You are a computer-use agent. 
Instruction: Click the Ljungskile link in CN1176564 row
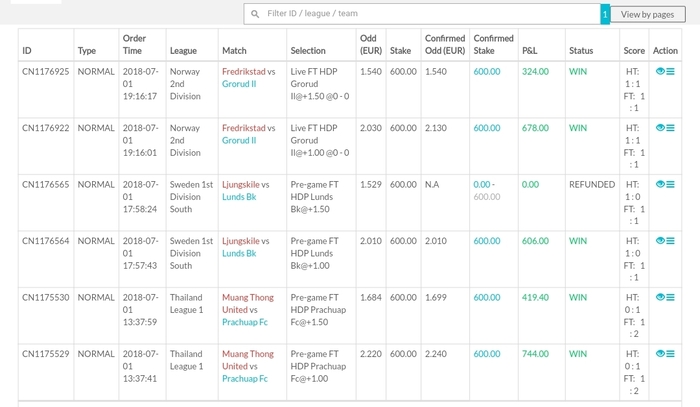click(241, 241)
